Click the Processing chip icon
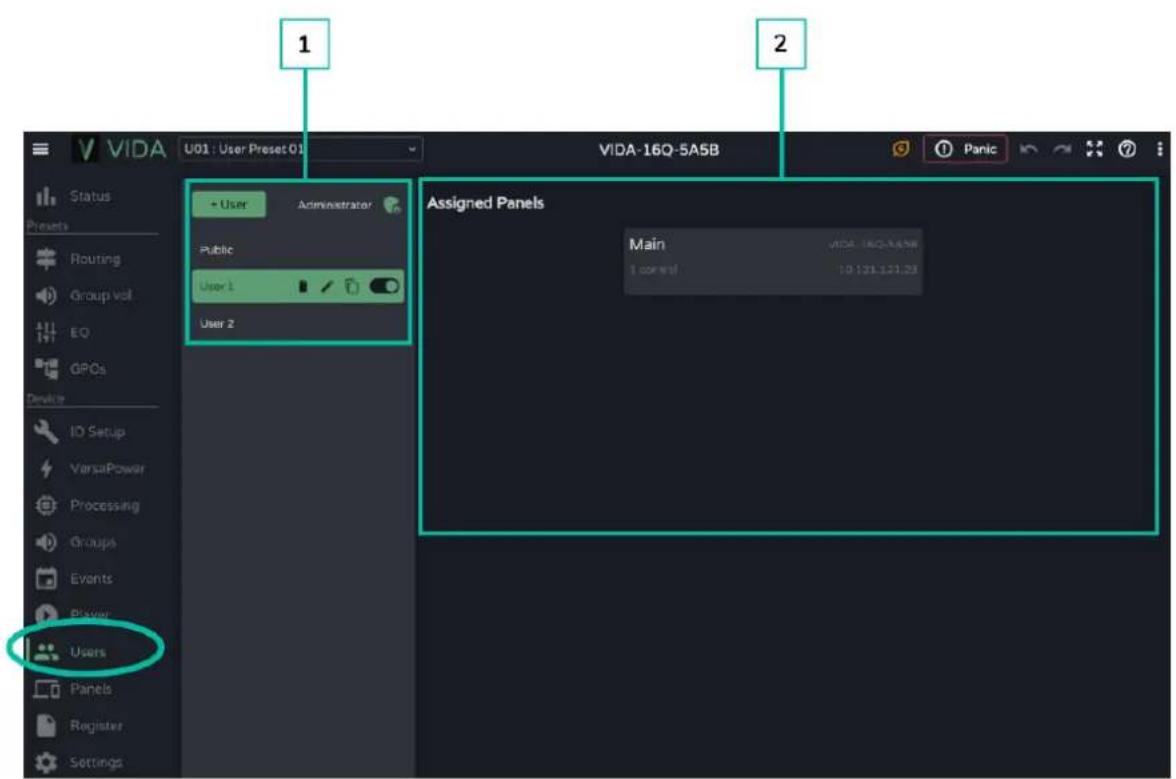This screenshot has height=779, width=1176. pos(46,505)
